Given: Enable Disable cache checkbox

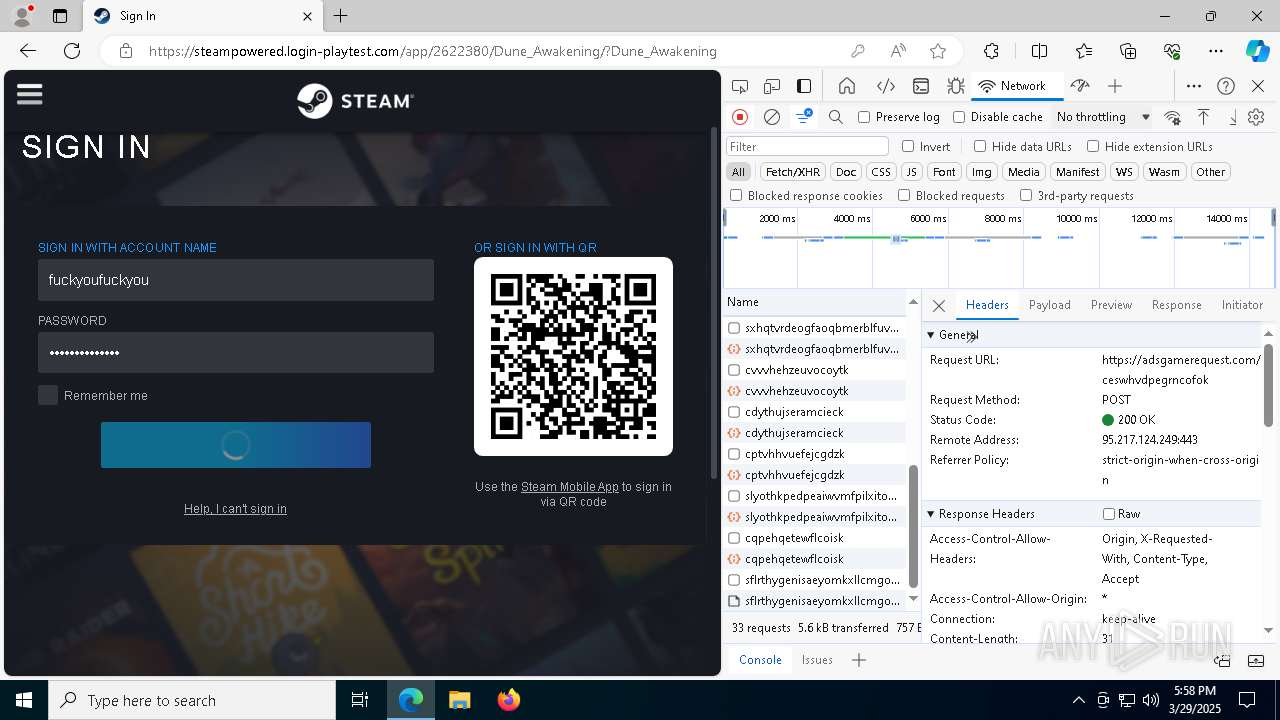Looking at the screenshot, I should (x=959, y=117).
